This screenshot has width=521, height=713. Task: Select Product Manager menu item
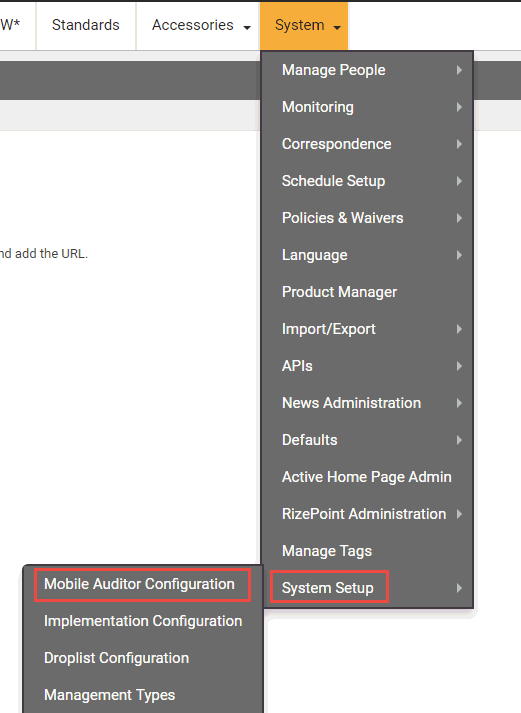(368, 292)
